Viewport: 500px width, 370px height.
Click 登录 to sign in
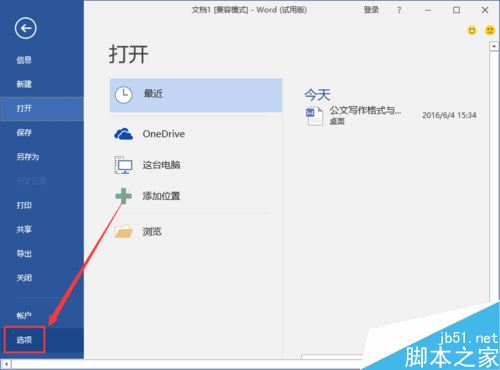[371, 10]
